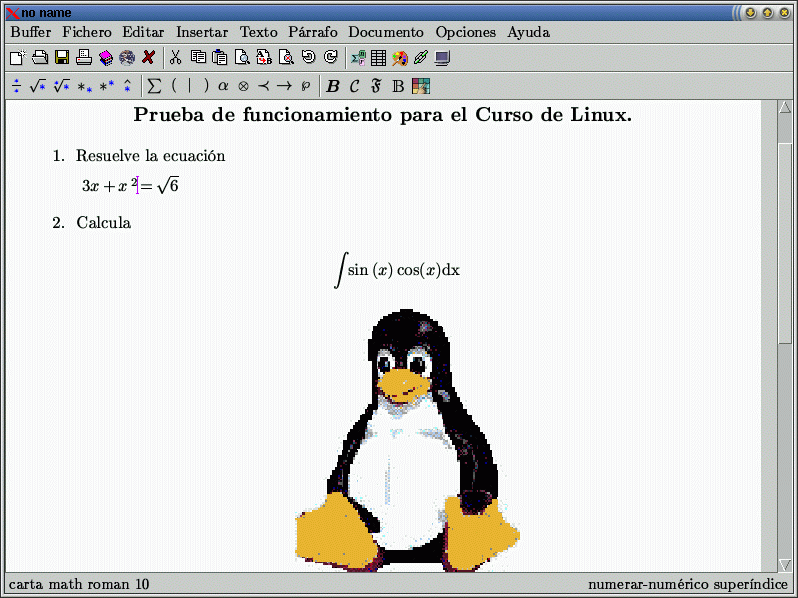Click the vertical scrollbar thumb
798x598 pixels.
[785, 243]
